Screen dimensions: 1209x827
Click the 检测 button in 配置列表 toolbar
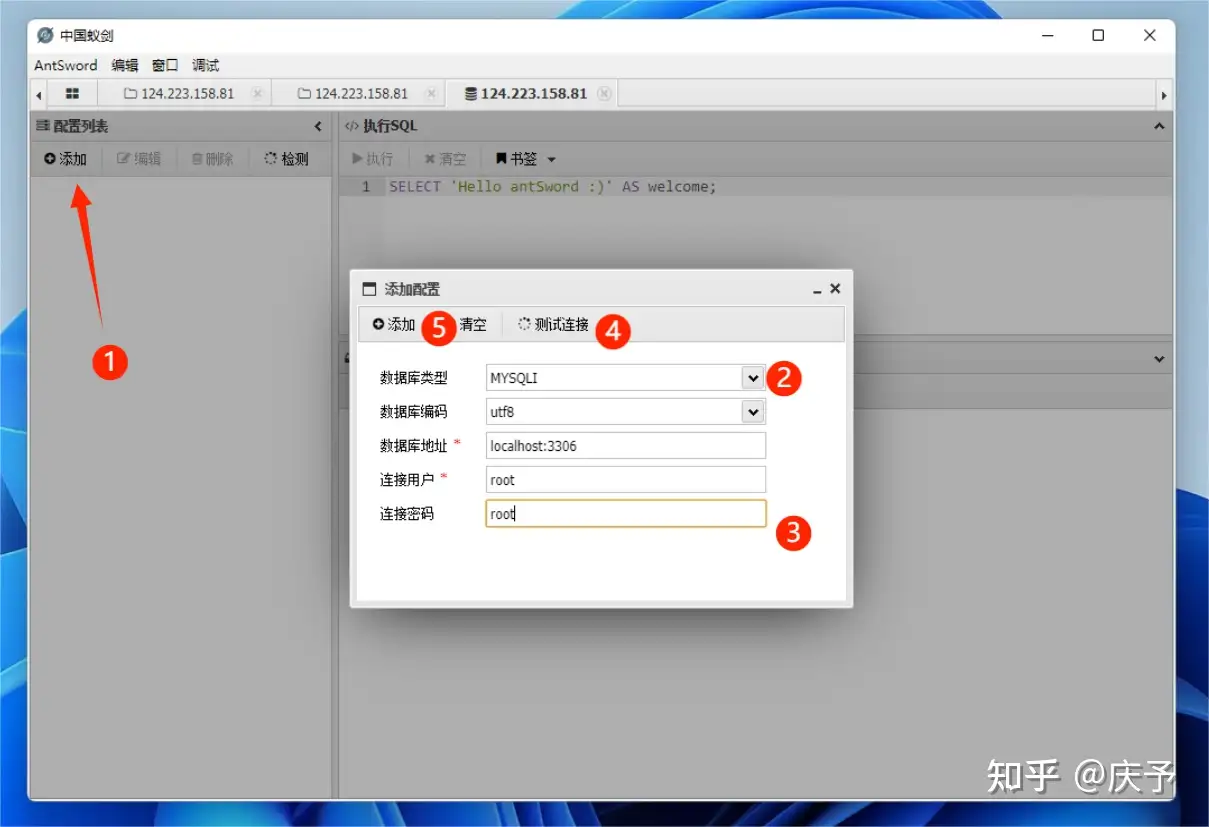point(286,159)
